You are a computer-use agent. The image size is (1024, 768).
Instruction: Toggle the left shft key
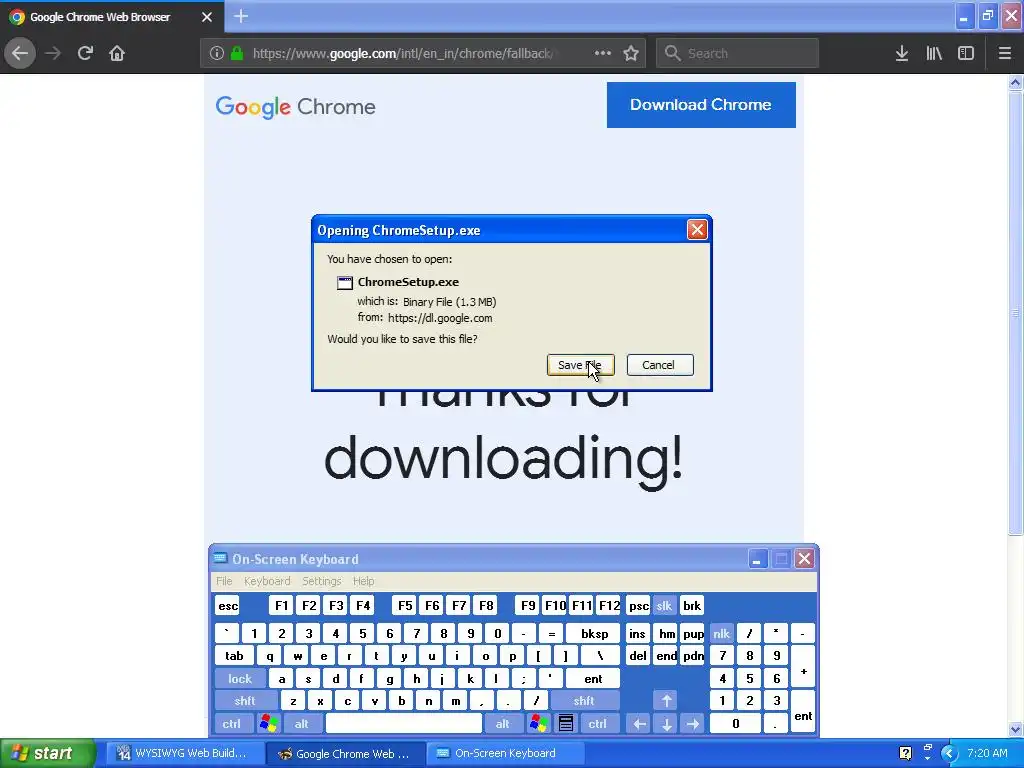click(x=245, y=701)
